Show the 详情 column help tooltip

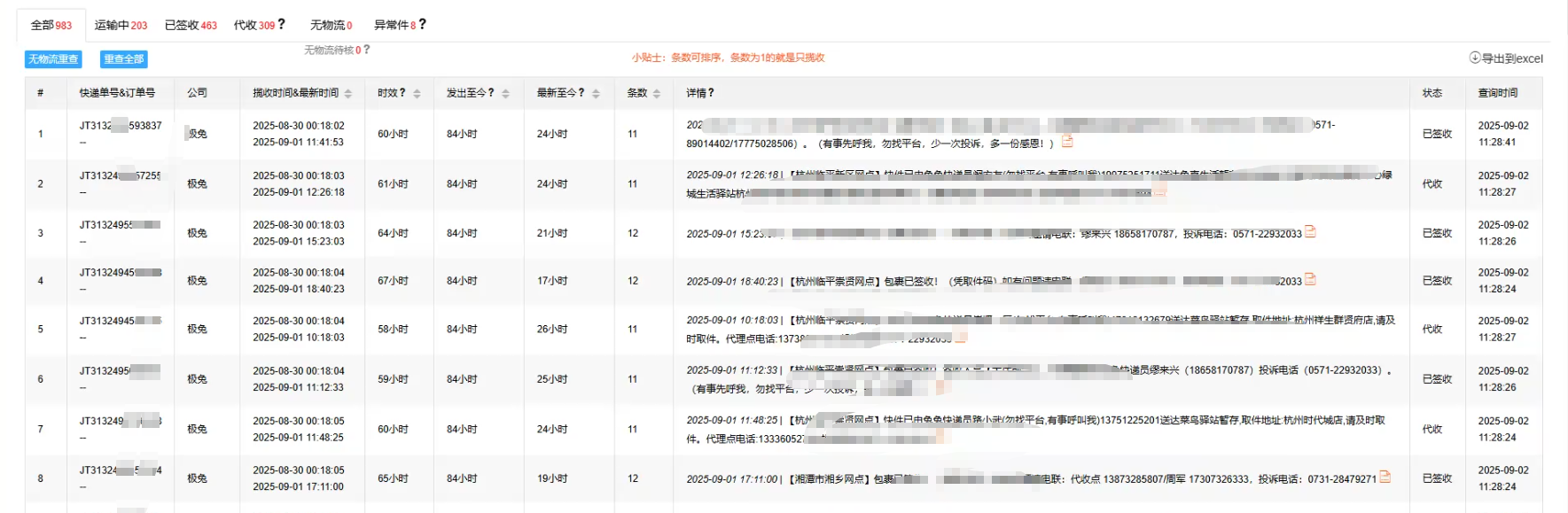click(711, 92)
